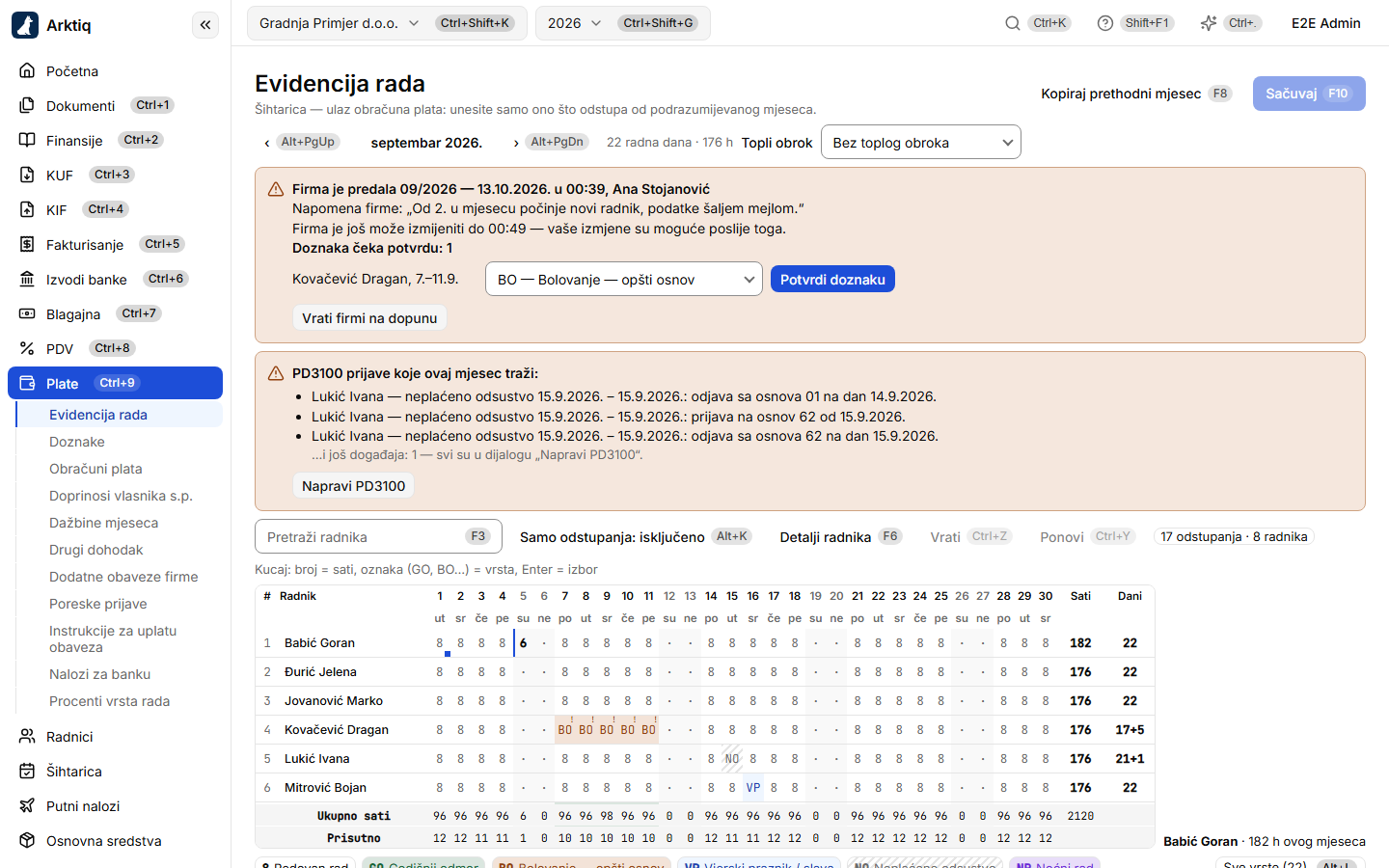Image resolution: width=1389 pixels, height=868 pixels.
Task: Click the E2E Admin user label
Action: pyautogui.click(x=1325, y=23)
